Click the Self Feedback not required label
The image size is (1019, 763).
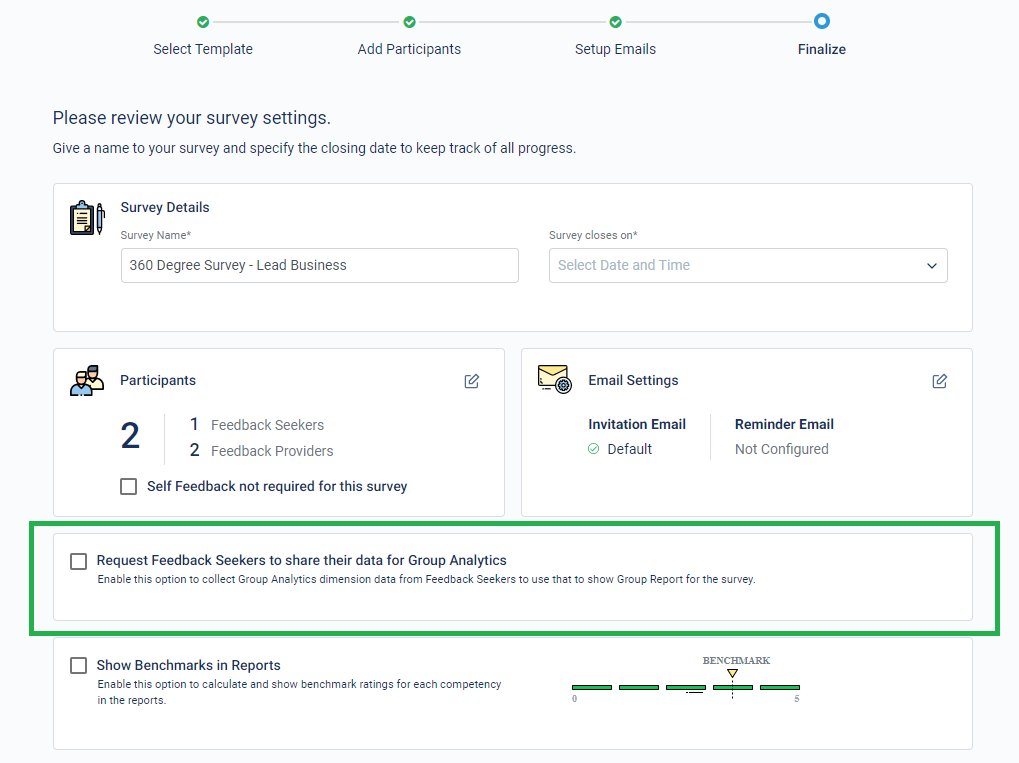(x=277, y=486)
